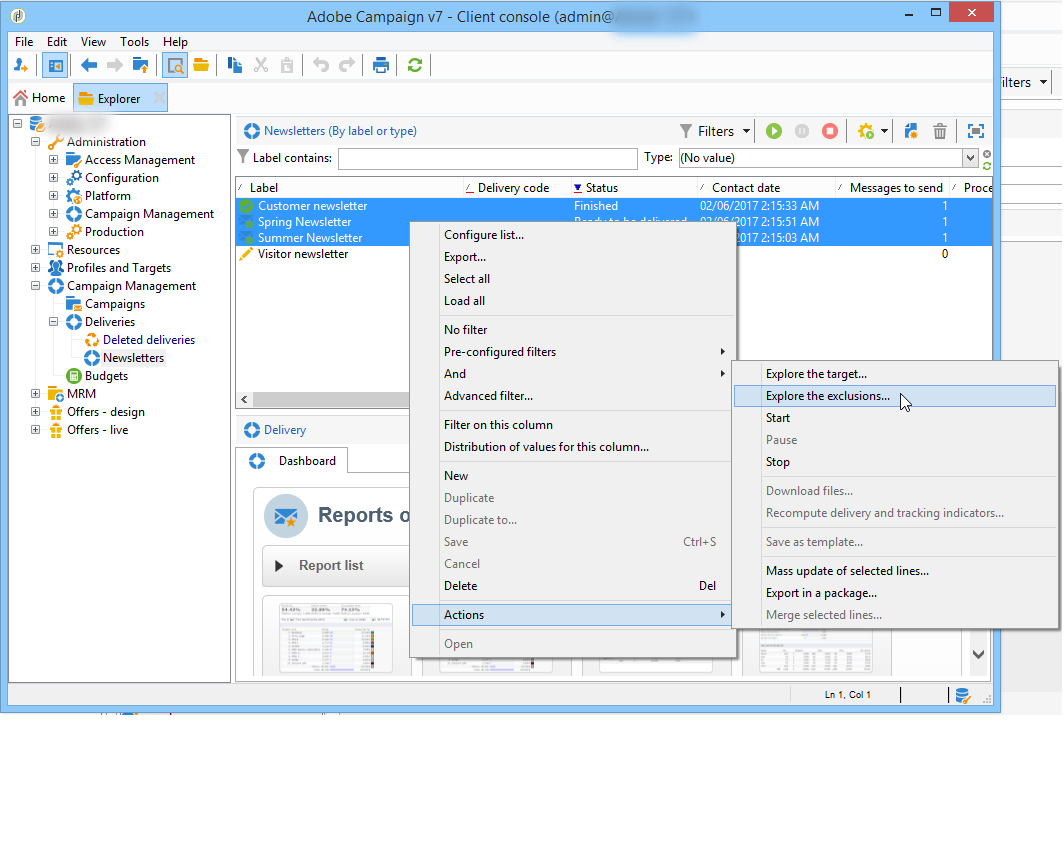
Task: Expand the Report list disclosure triangle
Action: [x=279, y=566]
